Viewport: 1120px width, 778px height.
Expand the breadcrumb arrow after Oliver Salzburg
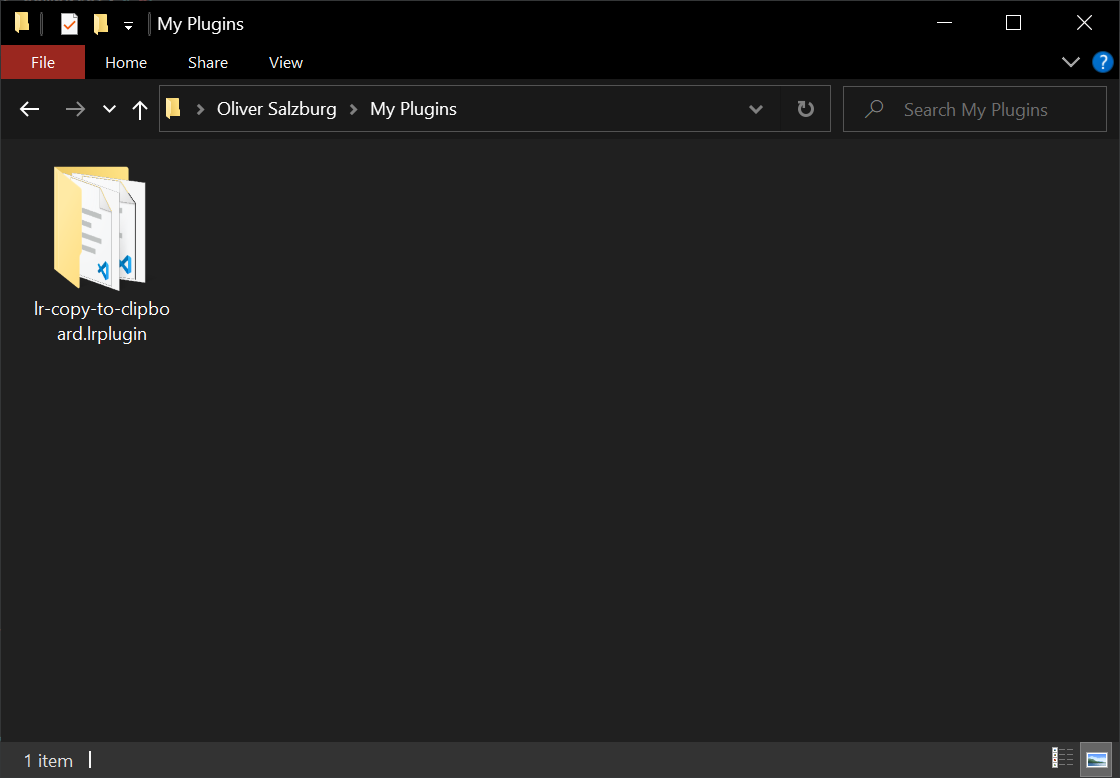pos(353,109)
